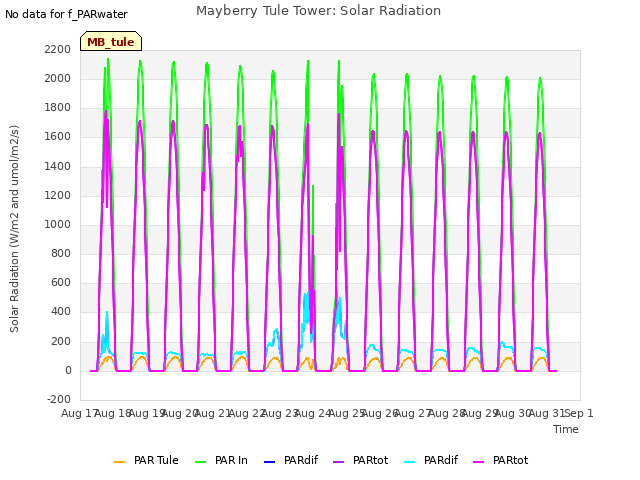Click the Time x-axis label
This screenshot has height=480, width=640.
pyautogui.click(x=566, y=429)
